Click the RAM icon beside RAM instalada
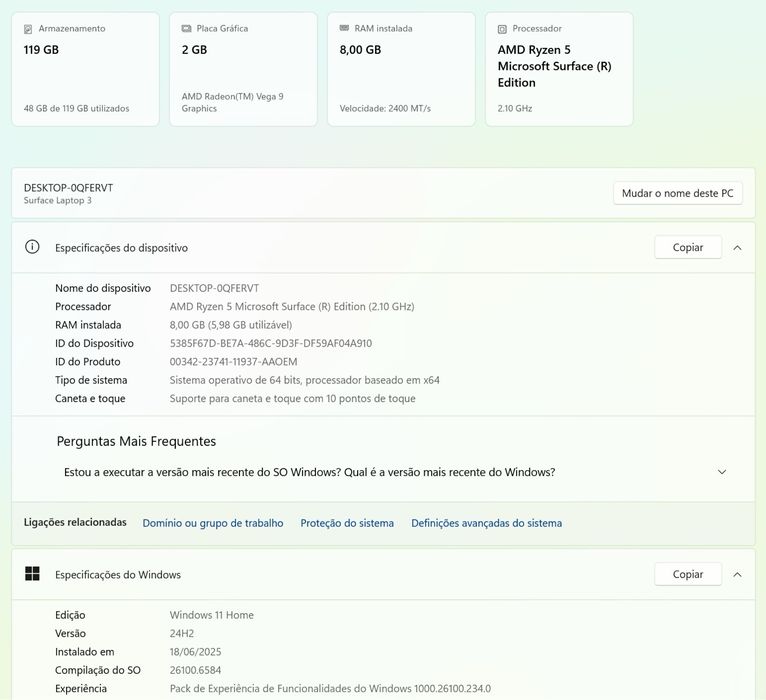This screenshot has height=700, width=766. pos(345,29)
